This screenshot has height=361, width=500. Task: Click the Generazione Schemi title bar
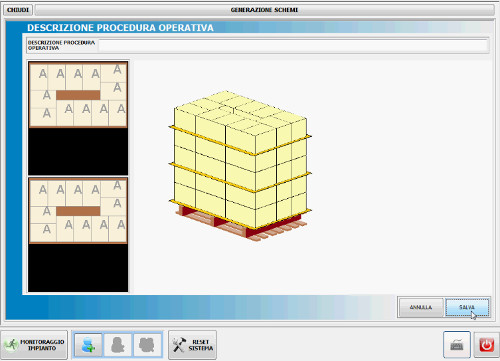click(265, 10)
